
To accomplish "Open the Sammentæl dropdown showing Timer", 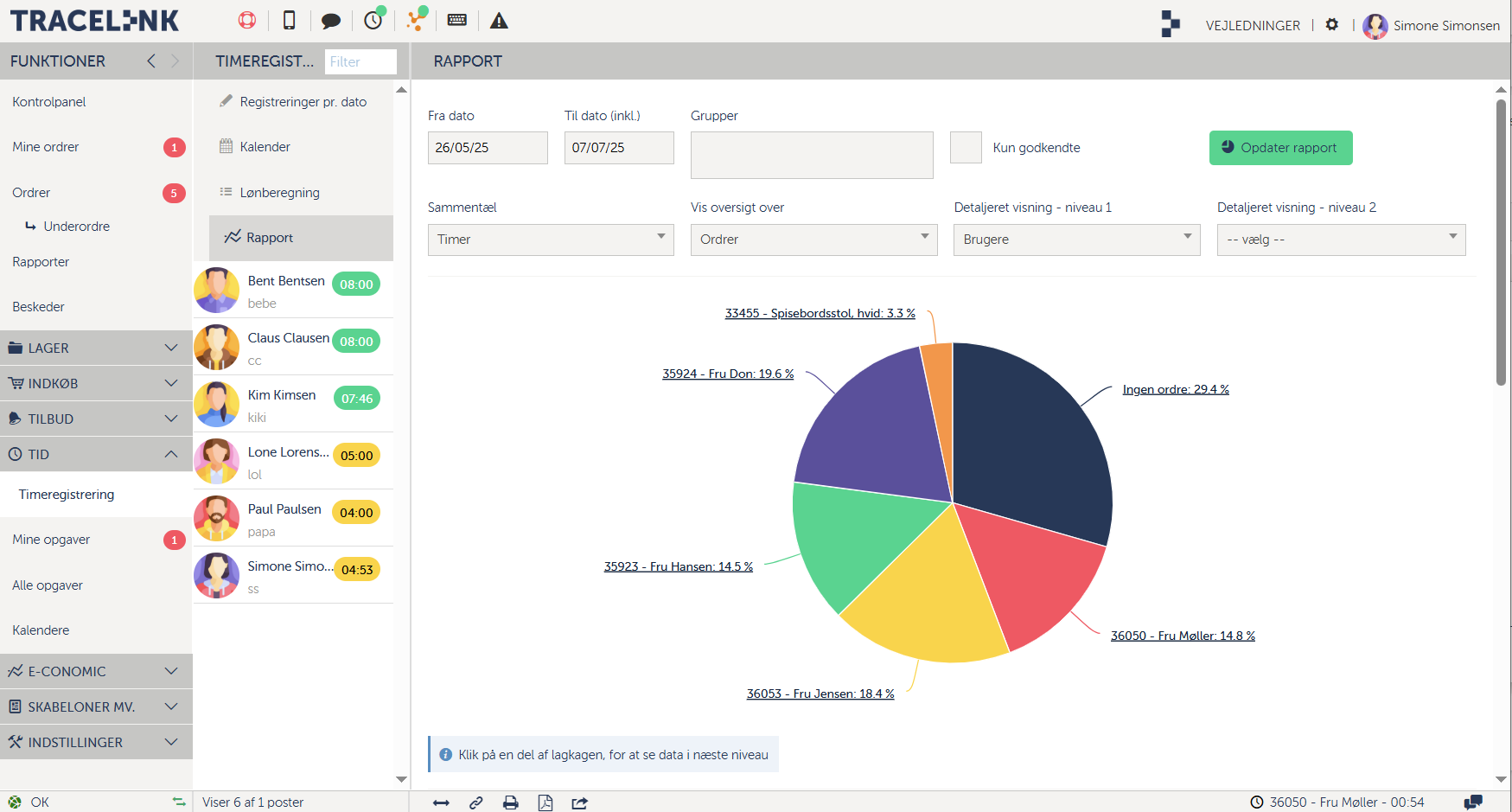I will coord(551,240).
